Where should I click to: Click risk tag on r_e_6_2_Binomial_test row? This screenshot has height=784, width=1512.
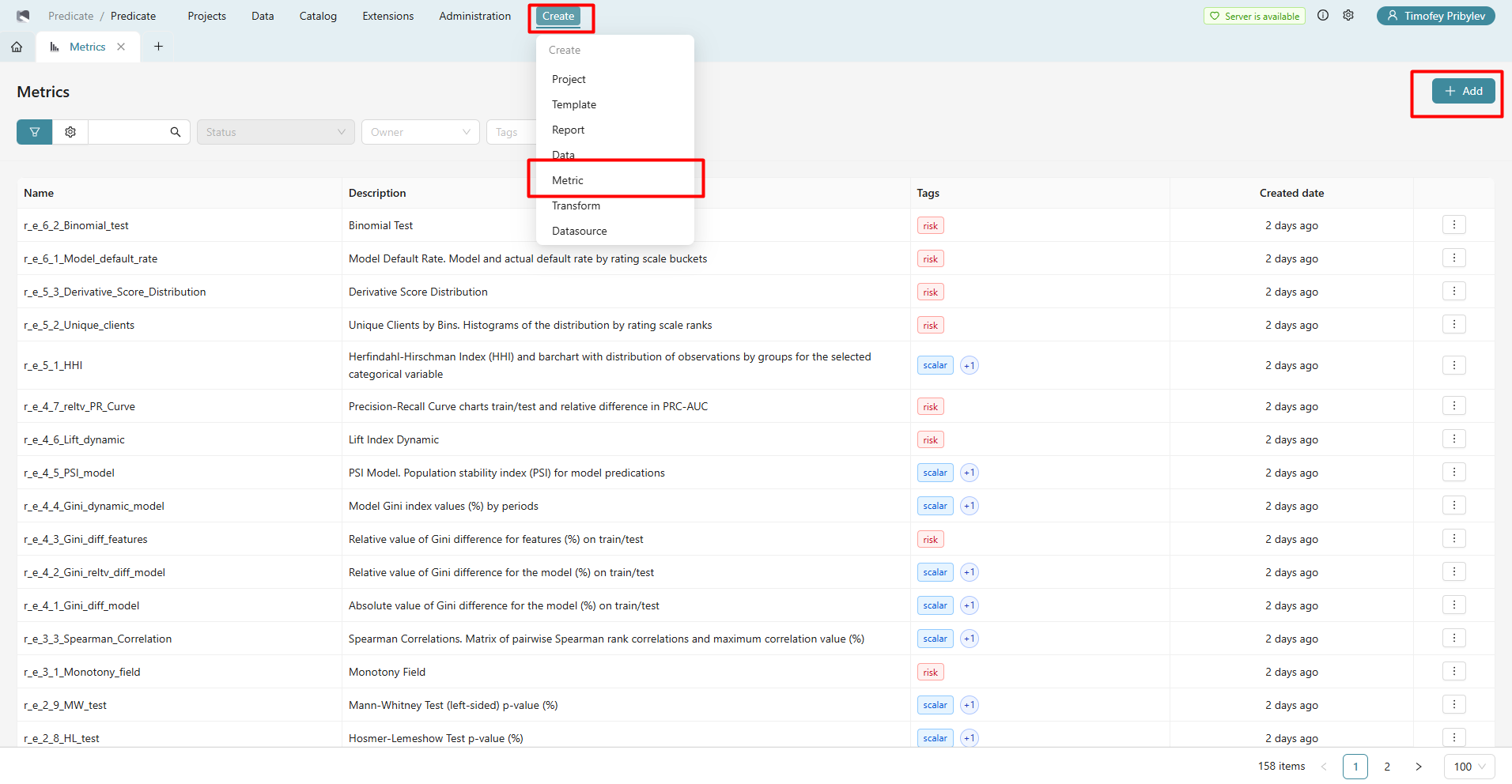930,225
